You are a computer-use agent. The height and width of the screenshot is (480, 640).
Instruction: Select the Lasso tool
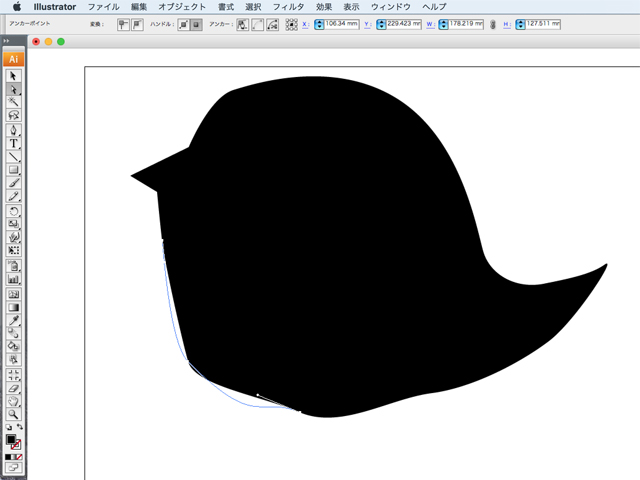click(x=13, y=115)
